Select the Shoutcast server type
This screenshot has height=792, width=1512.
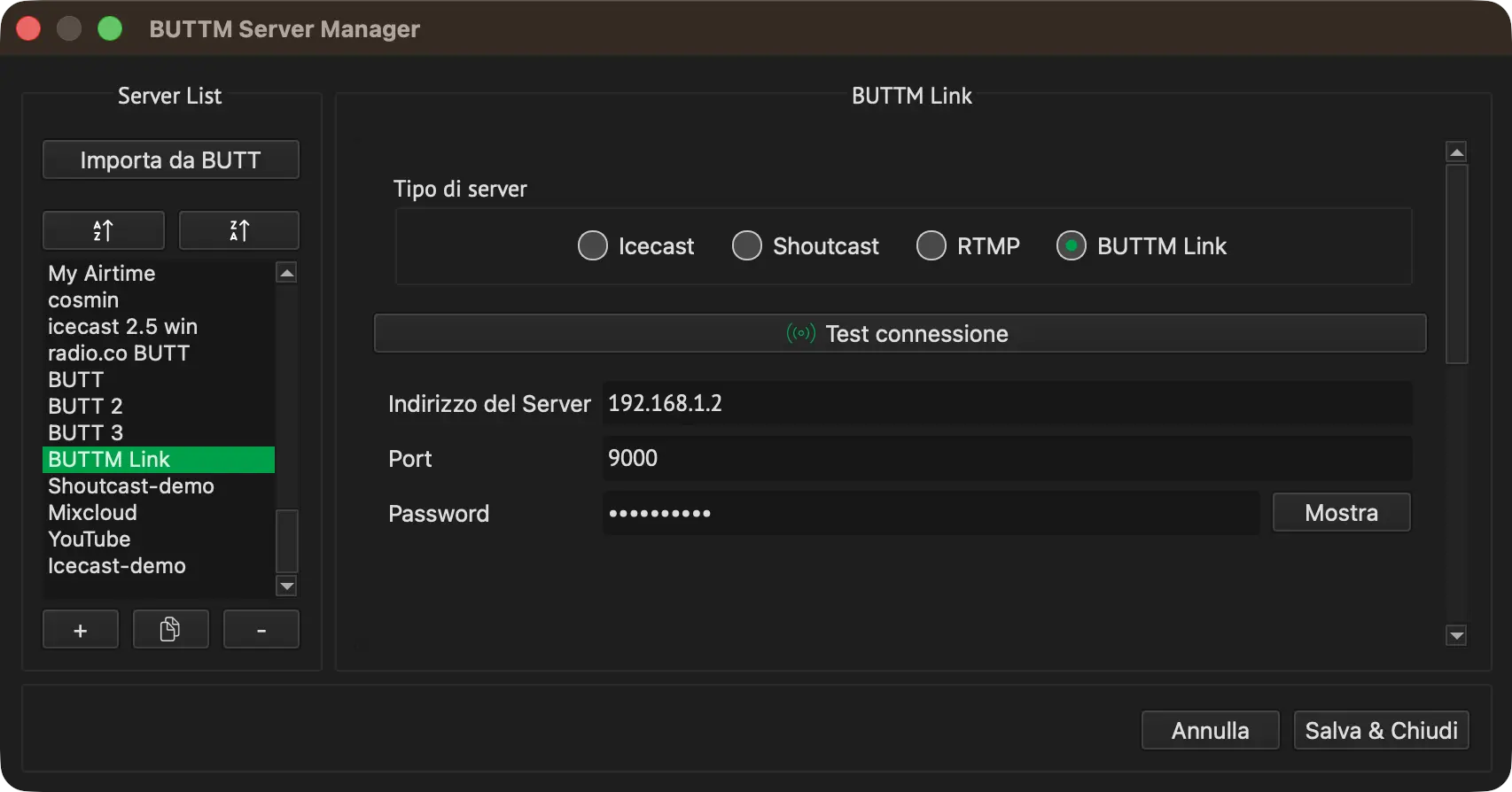click(806, 245)
